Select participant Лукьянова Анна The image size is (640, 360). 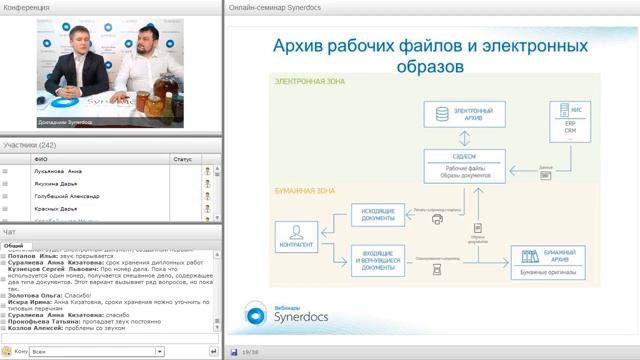tap(58, 171)
